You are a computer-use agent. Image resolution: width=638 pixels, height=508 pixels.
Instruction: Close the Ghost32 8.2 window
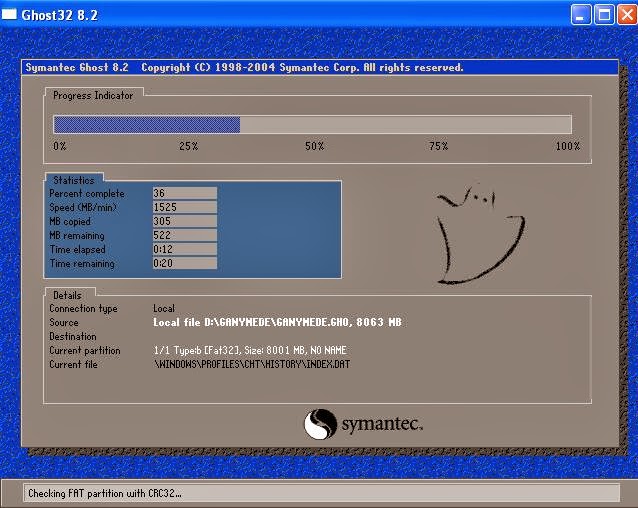627,15
